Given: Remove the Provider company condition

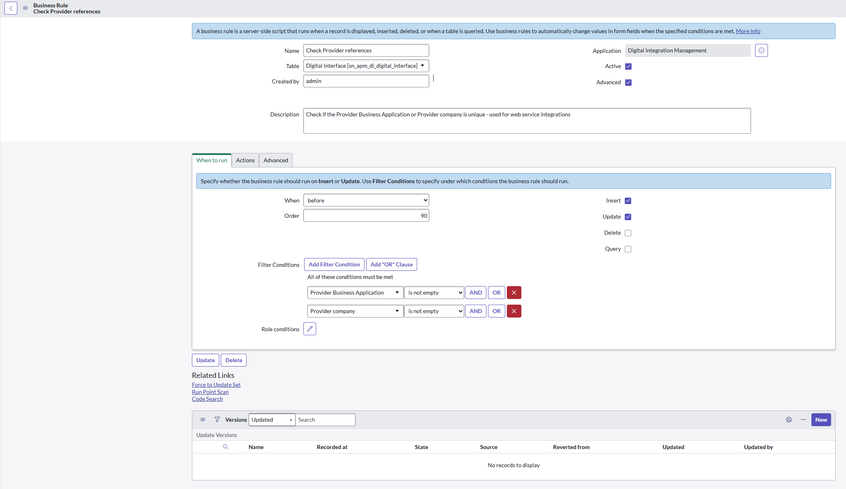Looking at the screenshot, I should point(514,311).
